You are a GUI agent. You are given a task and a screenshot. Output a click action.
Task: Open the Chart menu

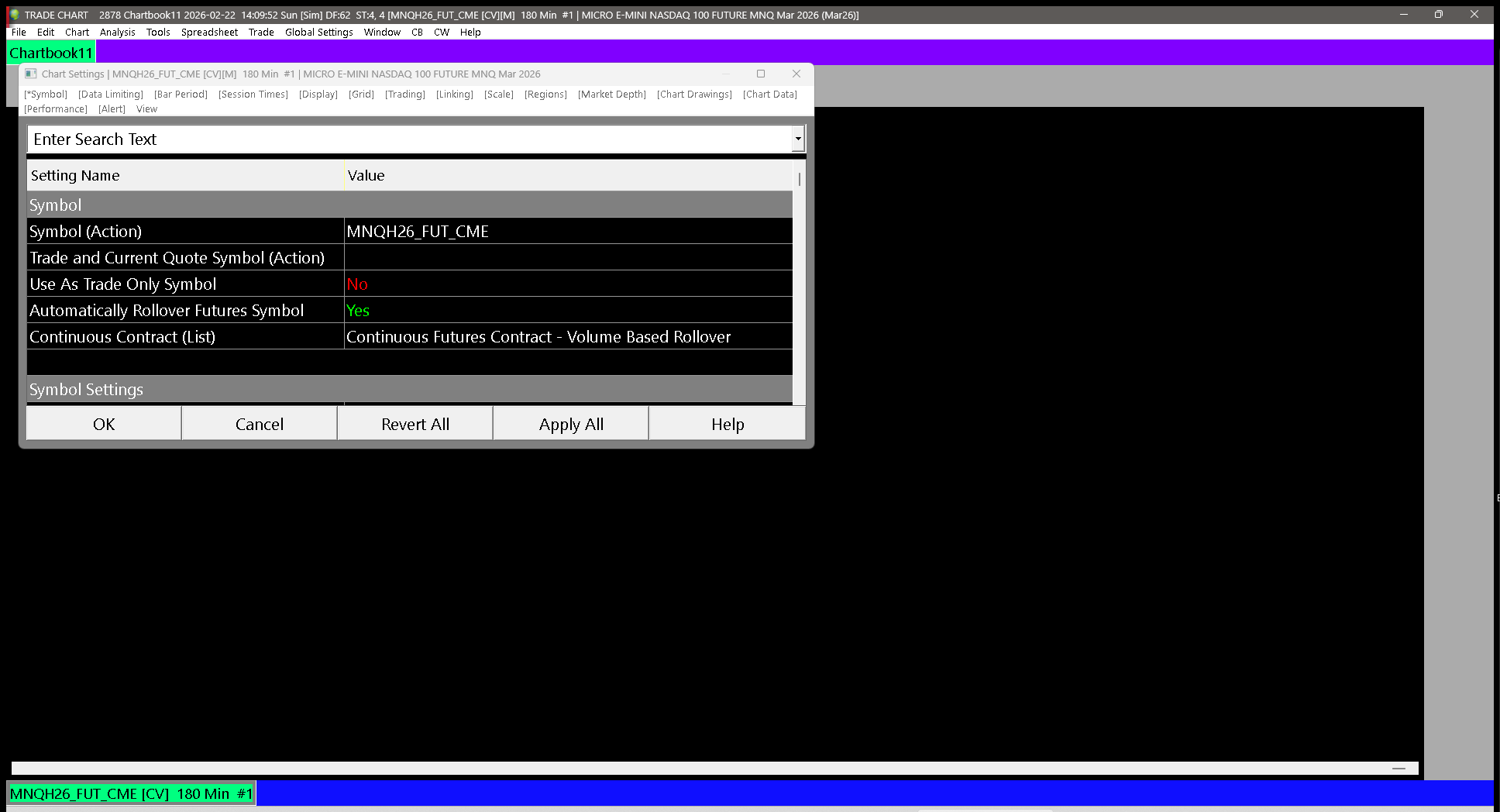pos(77,32)
